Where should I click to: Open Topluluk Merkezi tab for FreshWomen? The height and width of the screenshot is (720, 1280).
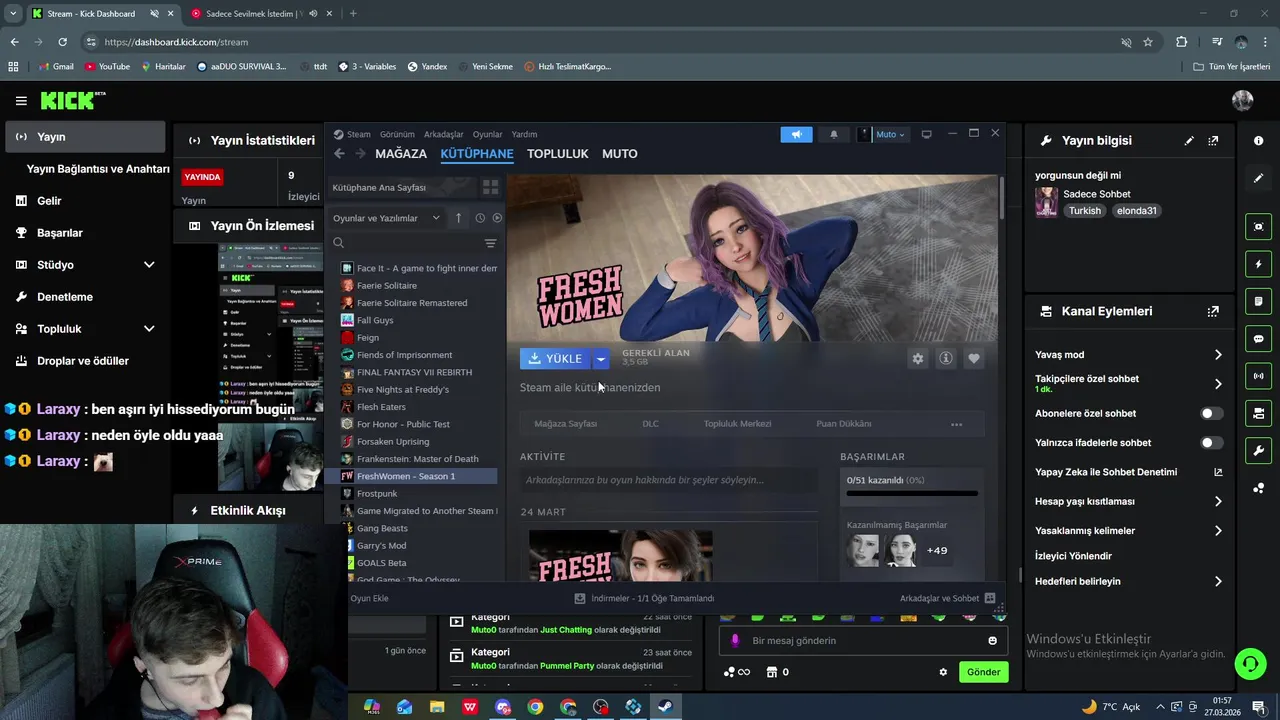pyautogui.click(x=737, y=424)
